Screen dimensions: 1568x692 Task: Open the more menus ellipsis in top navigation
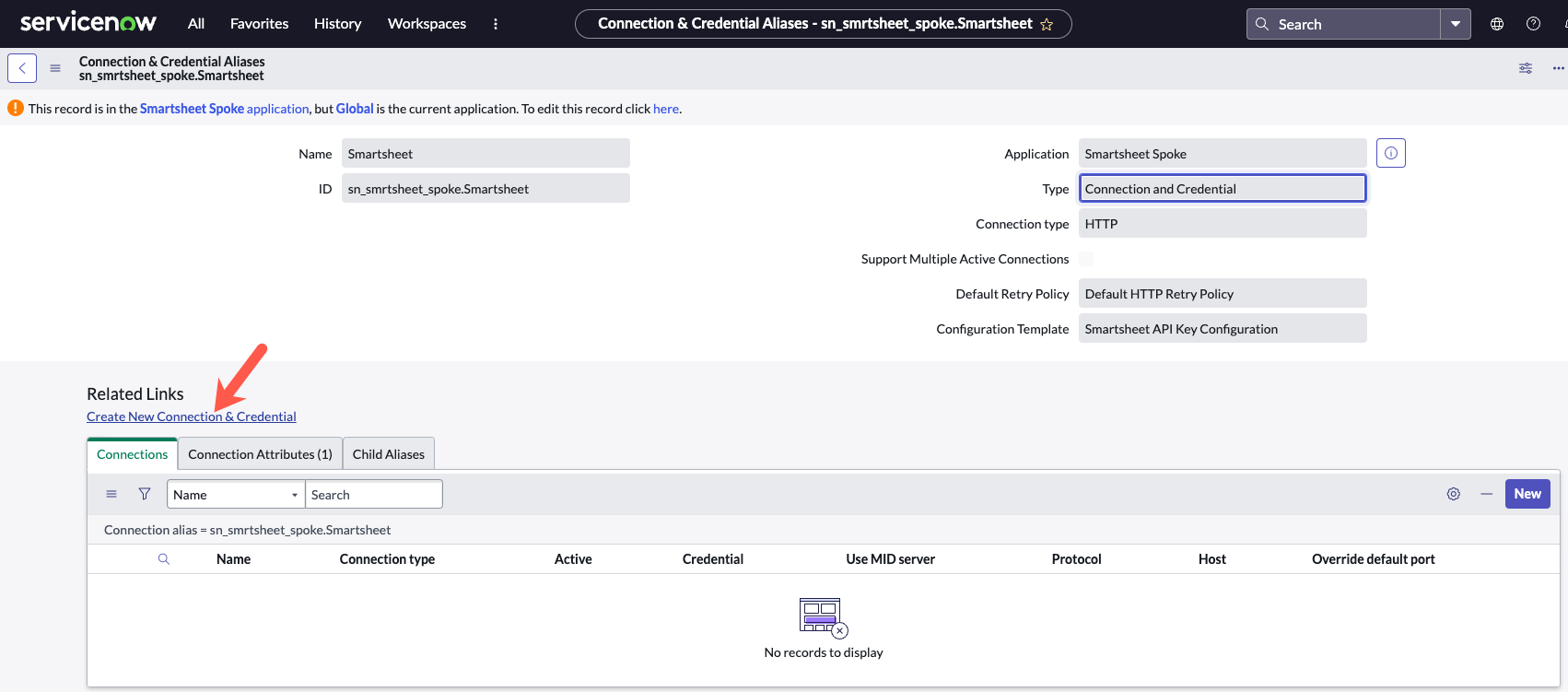coord(496,24)
